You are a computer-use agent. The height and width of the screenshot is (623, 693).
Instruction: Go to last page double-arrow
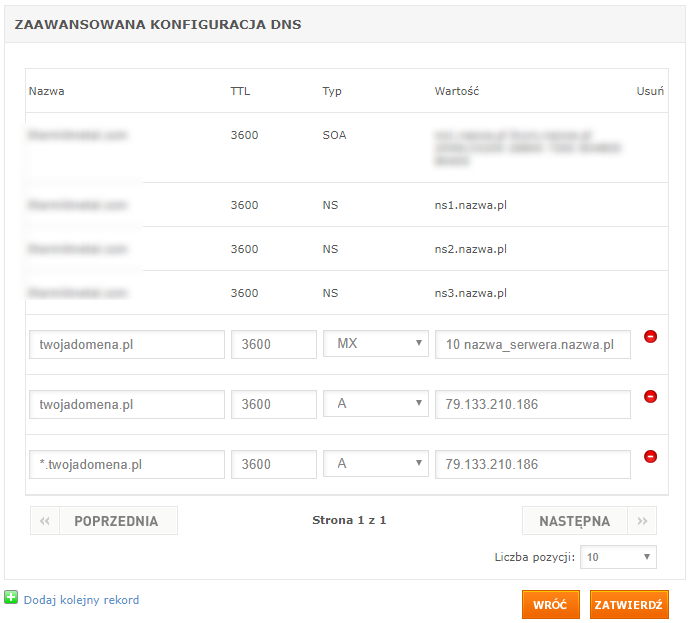coord(642,521)
